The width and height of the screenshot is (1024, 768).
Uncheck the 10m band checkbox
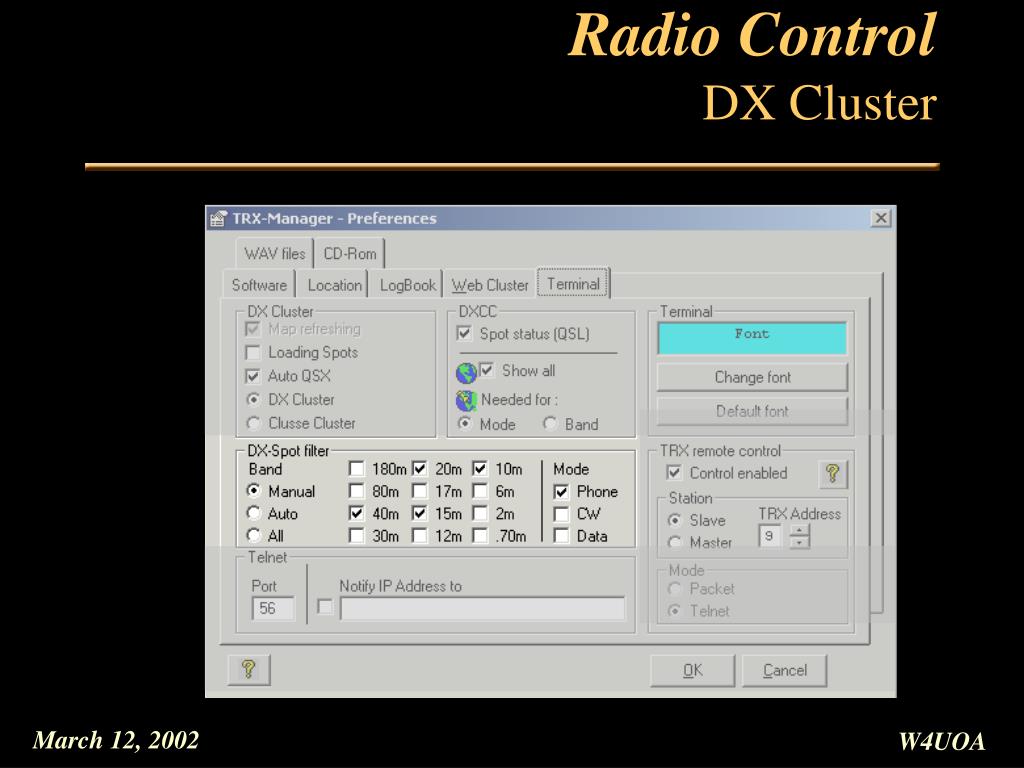[480, 469]
